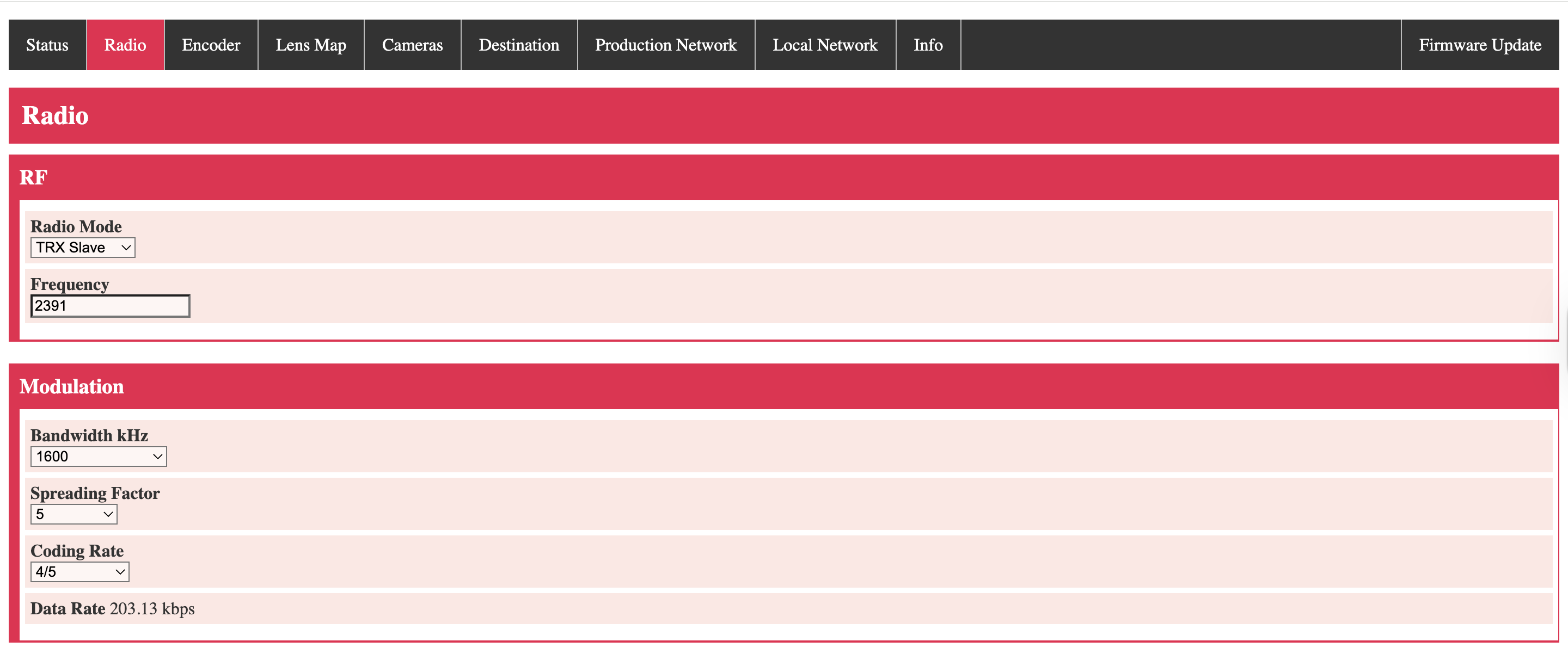Open the Status tab
1568x666 pixels.
click(47, 45)
